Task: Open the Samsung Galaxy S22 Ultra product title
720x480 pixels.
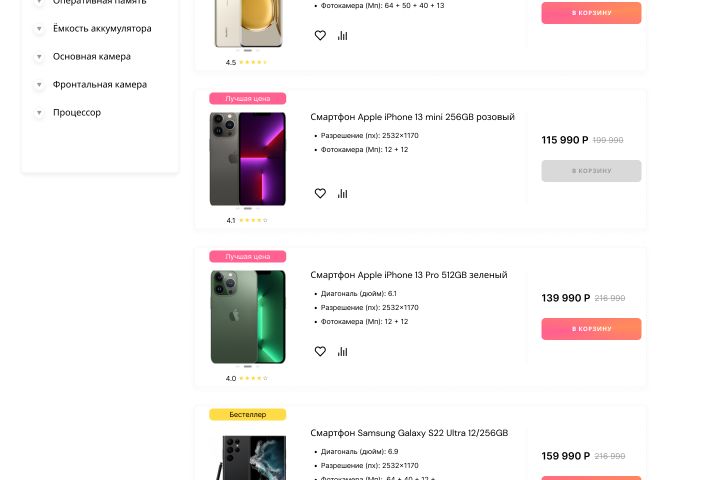Action: (x=409, y=433)
